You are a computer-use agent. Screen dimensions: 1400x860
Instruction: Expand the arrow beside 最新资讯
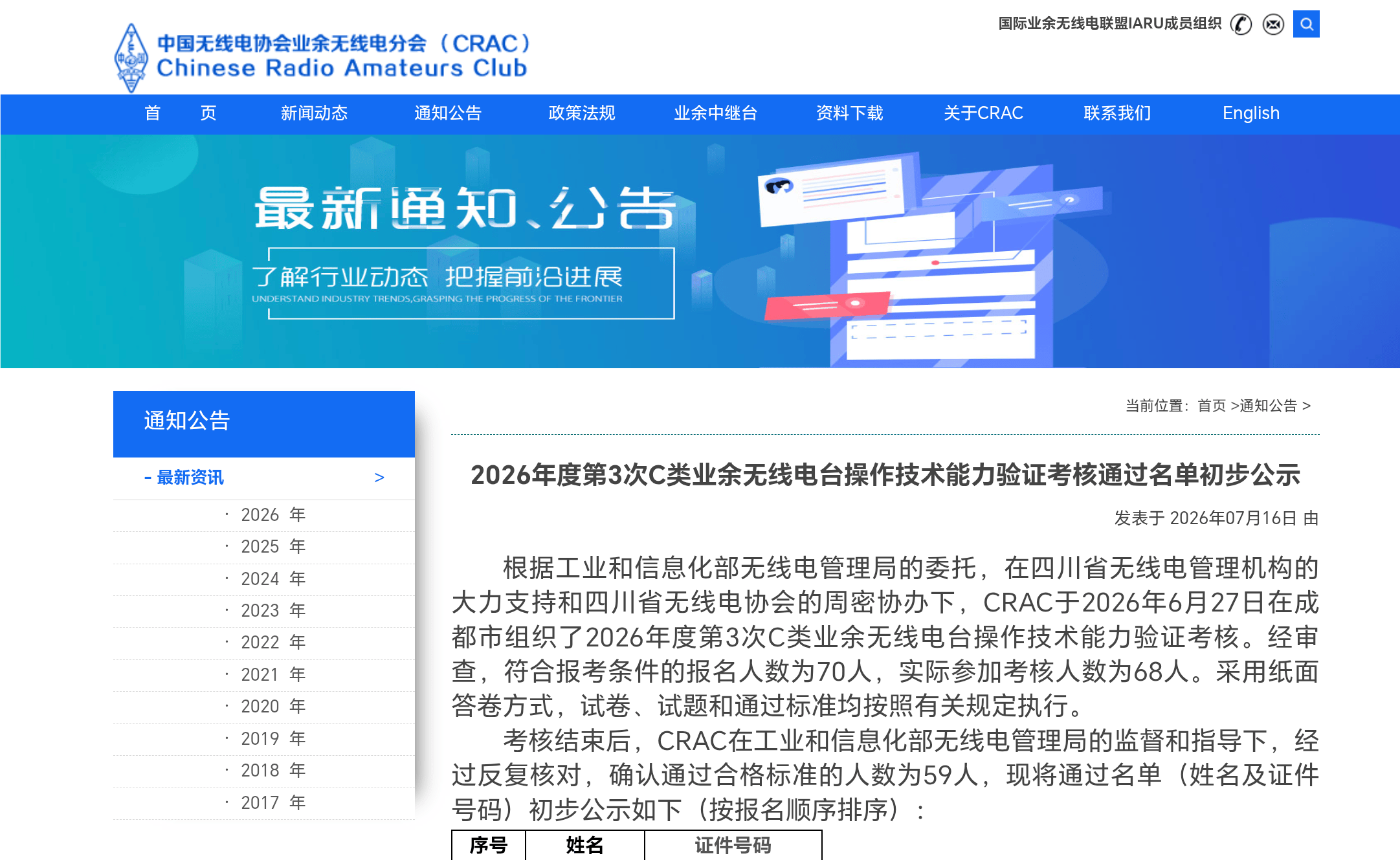point(379,478)
